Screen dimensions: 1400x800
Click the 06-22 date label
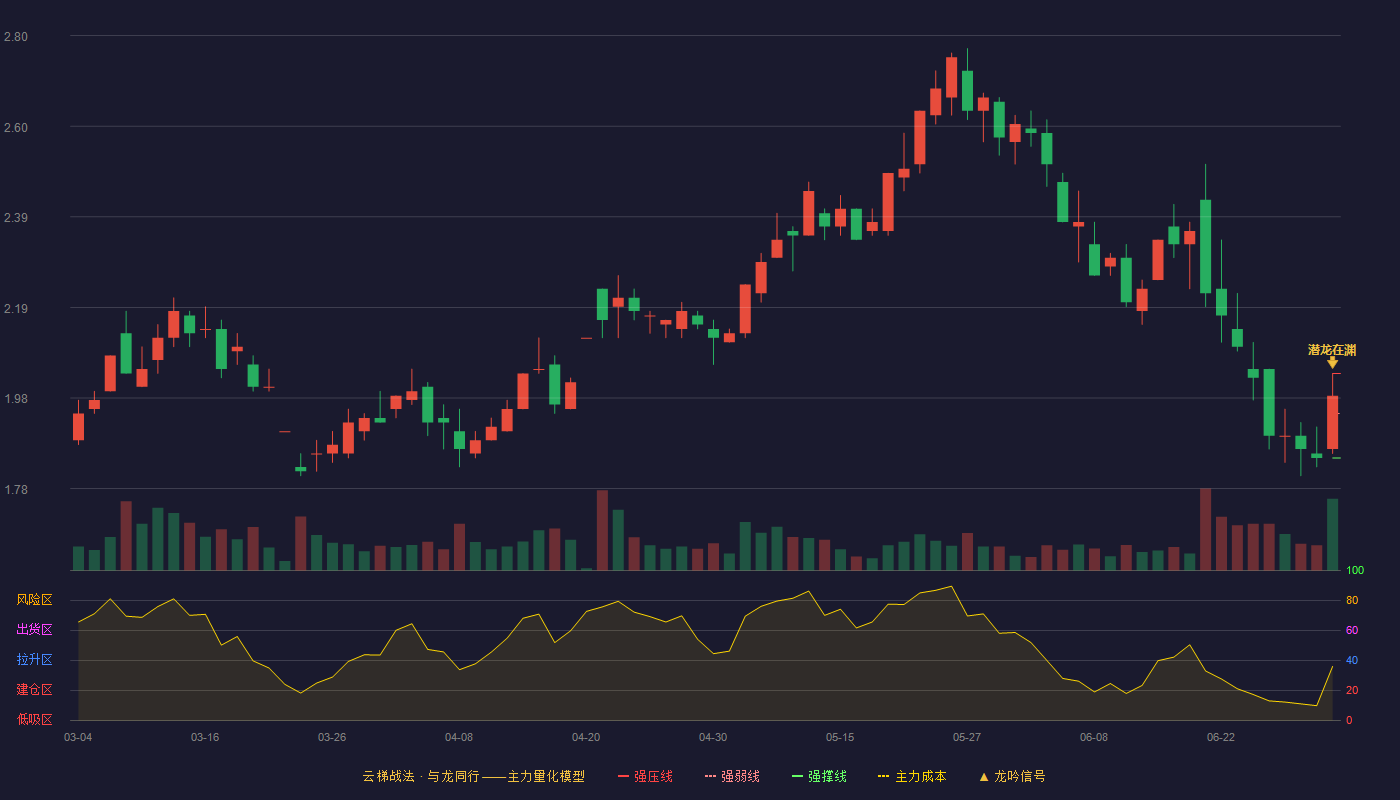(x=1221, y=737)
